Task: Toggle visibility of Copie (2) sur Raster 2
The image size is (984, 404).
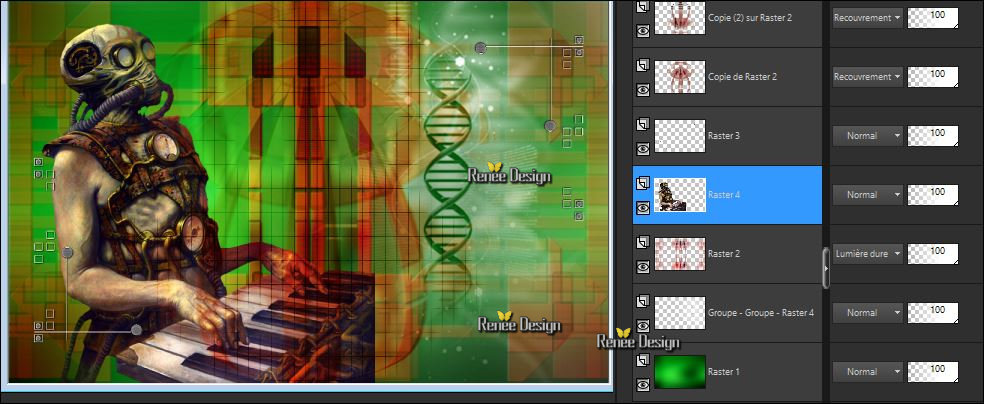Action: (643, 31)
